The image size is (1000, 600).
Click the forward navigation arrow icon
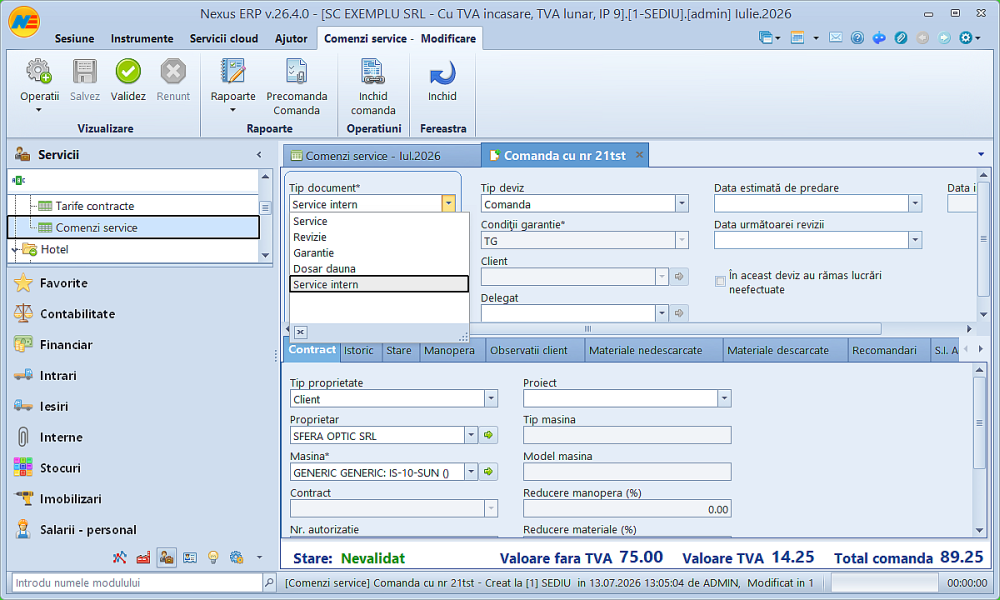pos(944,38)
